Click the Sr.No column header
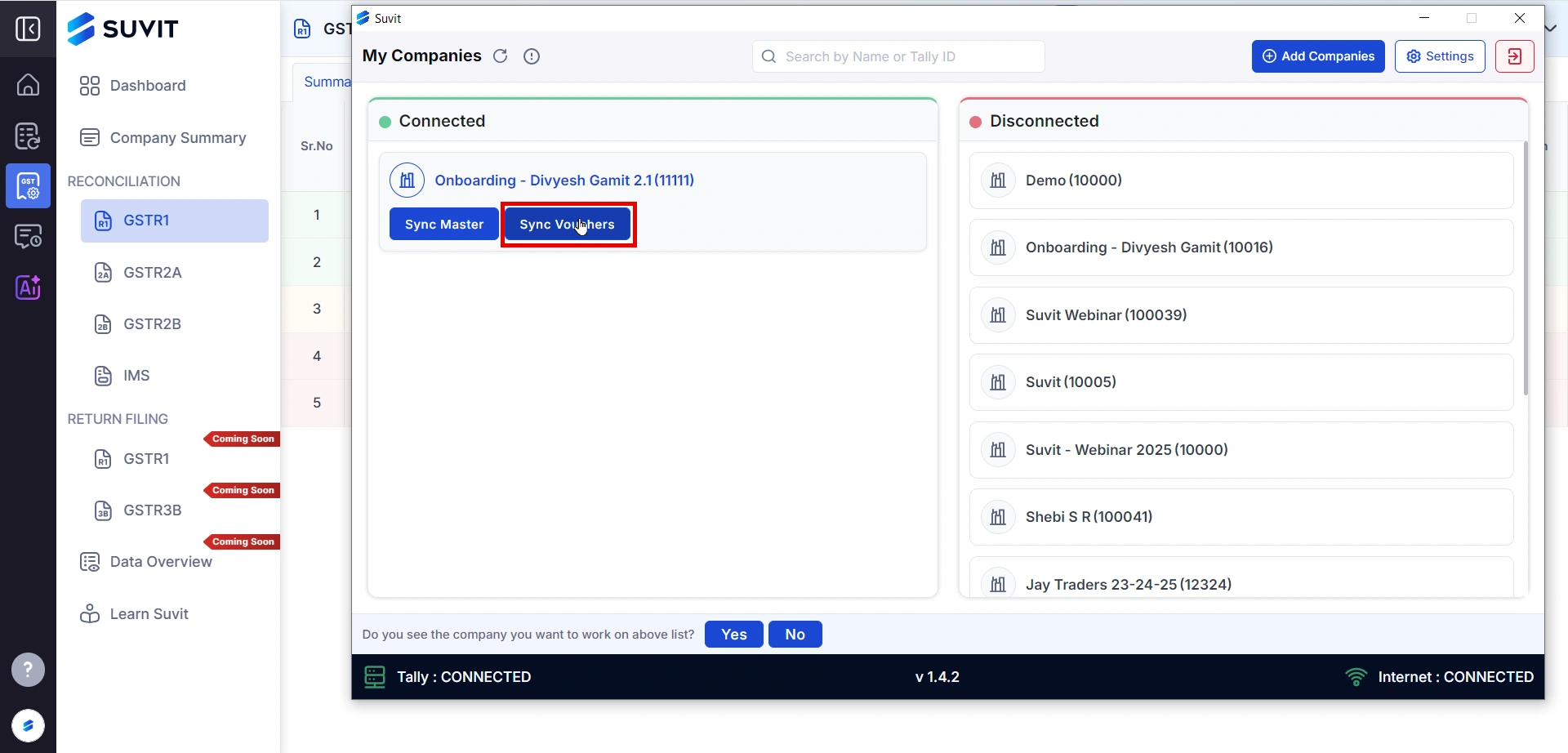Image resolution: width=1568 pixels, height=753 pixels. coord(317,146)
